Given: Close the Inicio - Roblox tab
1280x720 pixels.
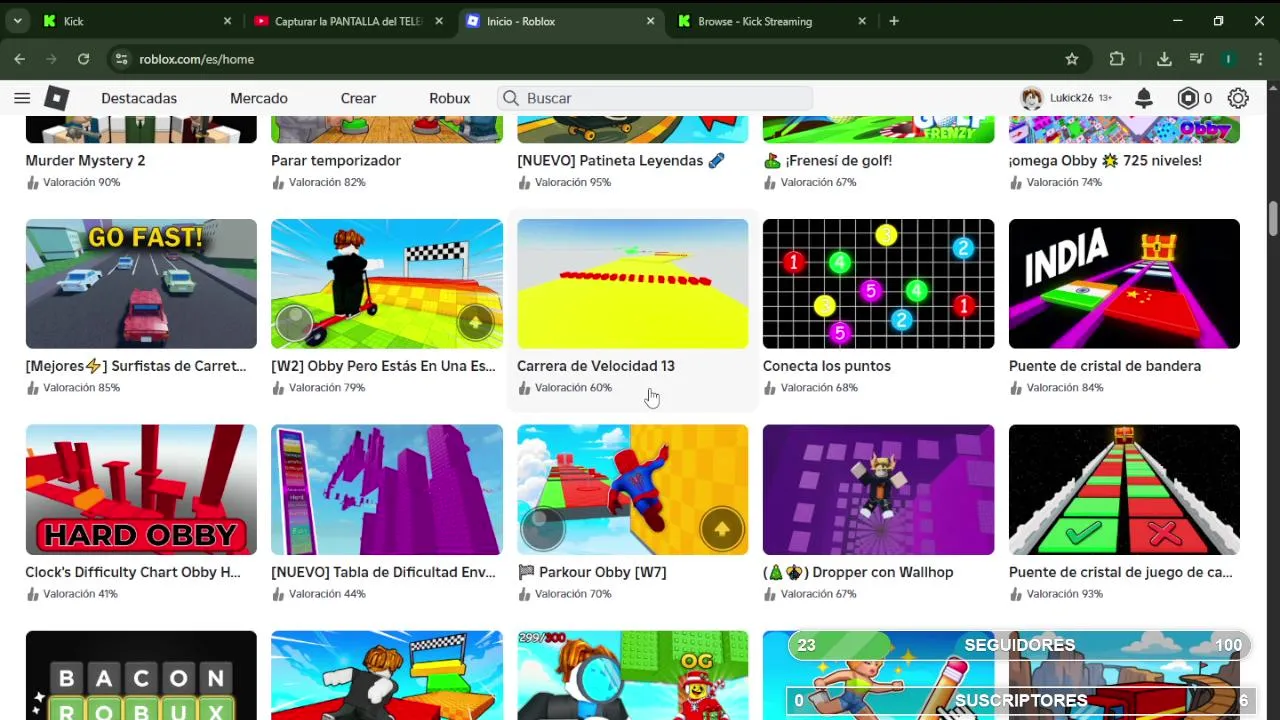Looking at the screenshot, I should pos(651,21).
